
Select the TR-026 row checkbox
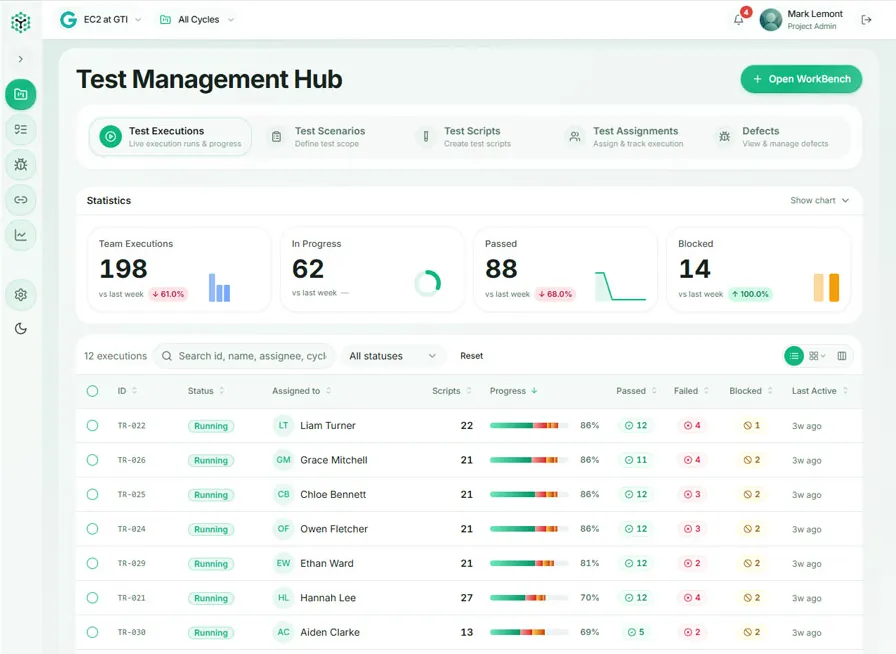tap(92, 460)
